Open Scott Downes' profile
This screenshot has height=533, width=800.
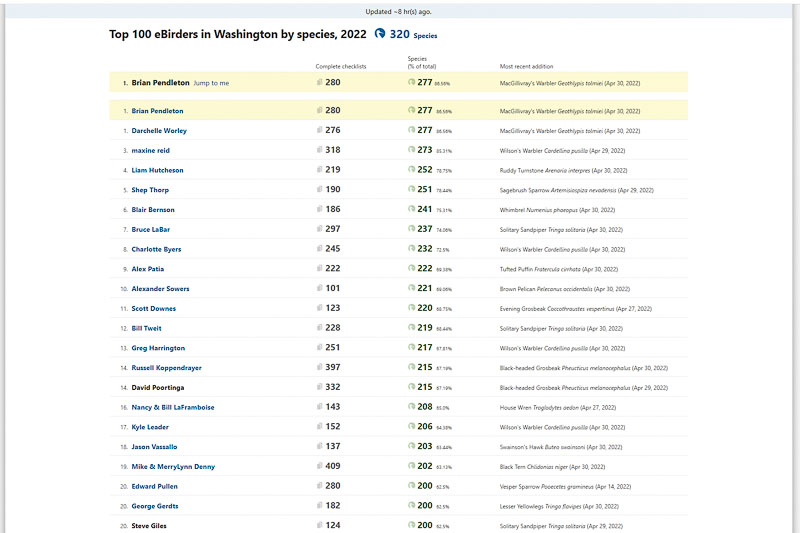click(x=154, y=309)
